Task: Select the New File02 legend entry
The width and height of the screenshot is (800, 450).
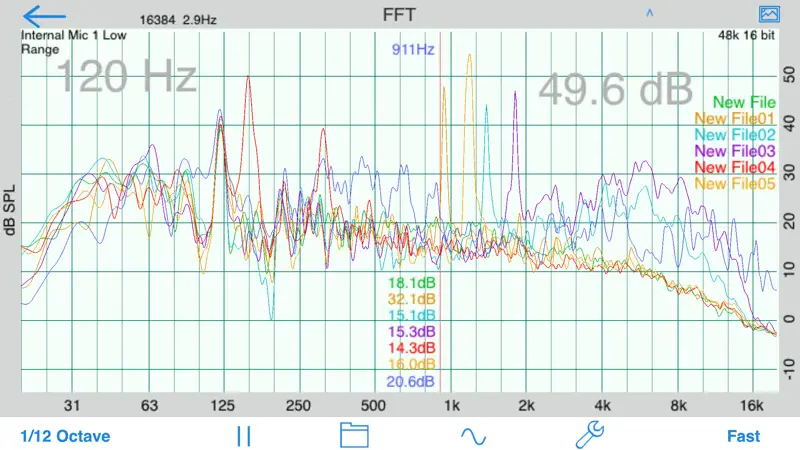Action: 735,135
